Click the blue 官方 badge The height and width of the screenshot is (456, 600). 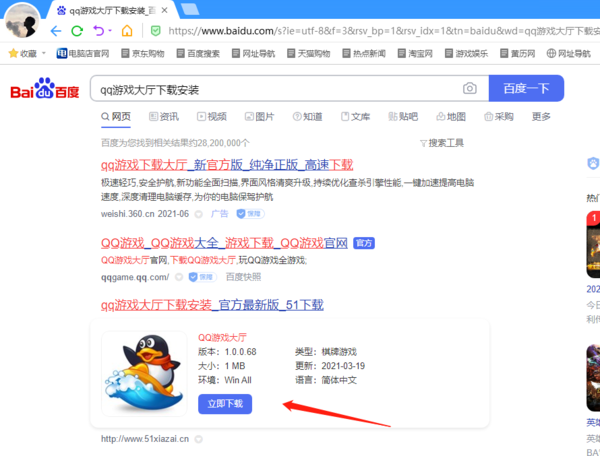pyautogui.click(x=364, y=243)
